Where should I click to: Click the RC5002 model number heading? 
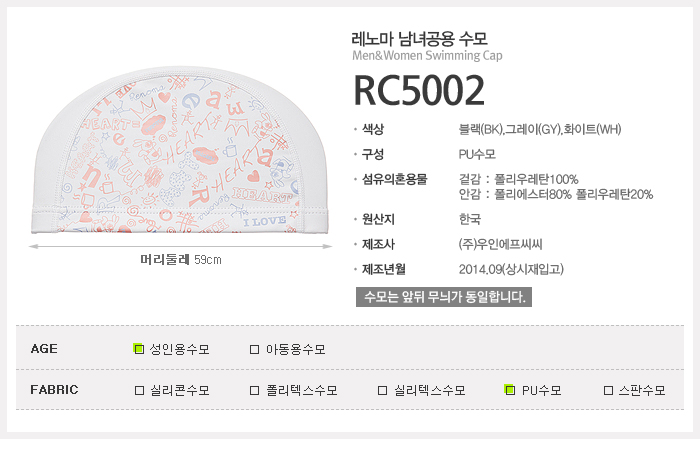pyautogui.click(x=419, y=90)
